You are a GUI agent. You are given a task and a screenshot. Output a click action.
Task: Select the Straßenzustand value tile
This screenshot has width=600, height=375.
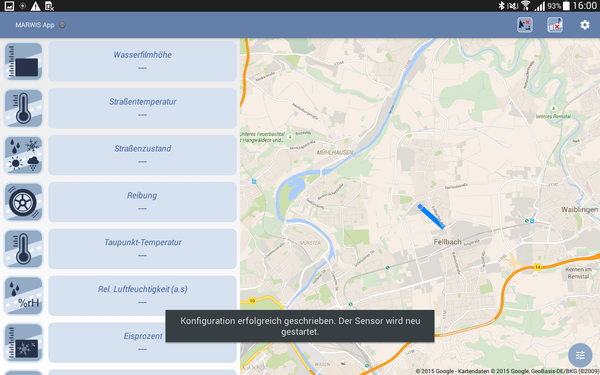[142, 155]
